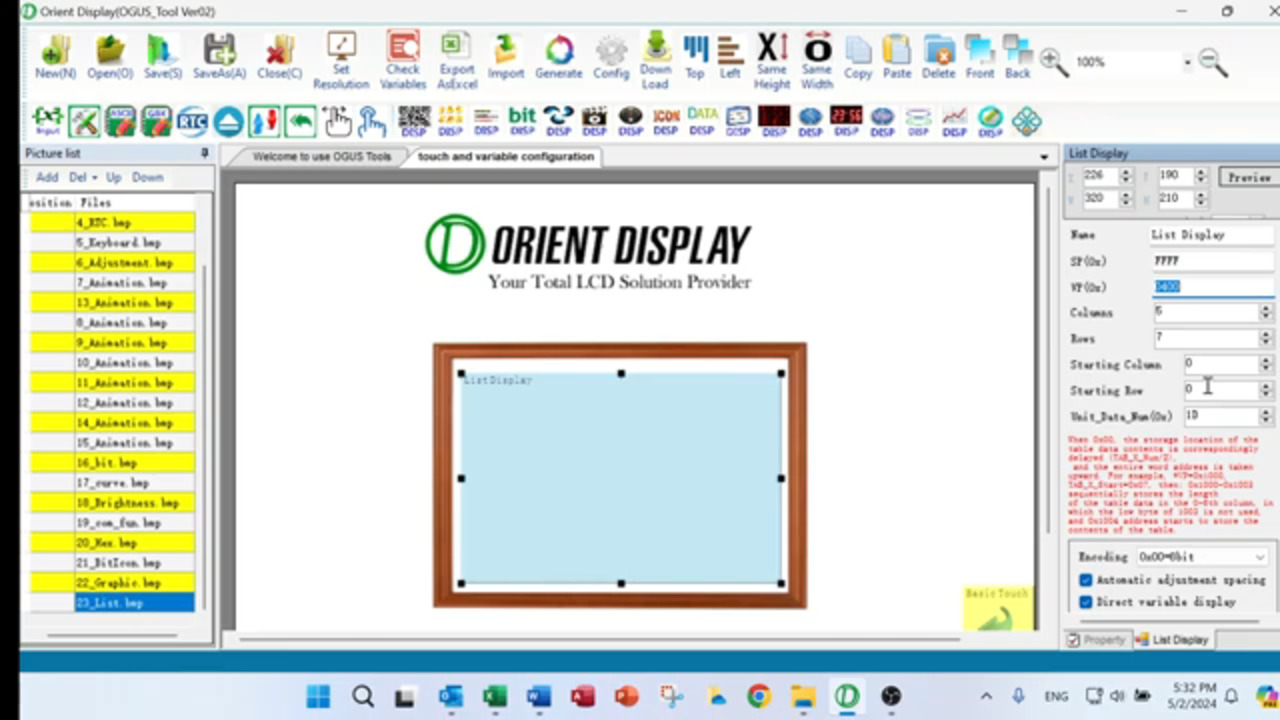The image size is (1280, 720).
Task: Open the 100% zoom level dropdown
Action: click(1187, 62)
